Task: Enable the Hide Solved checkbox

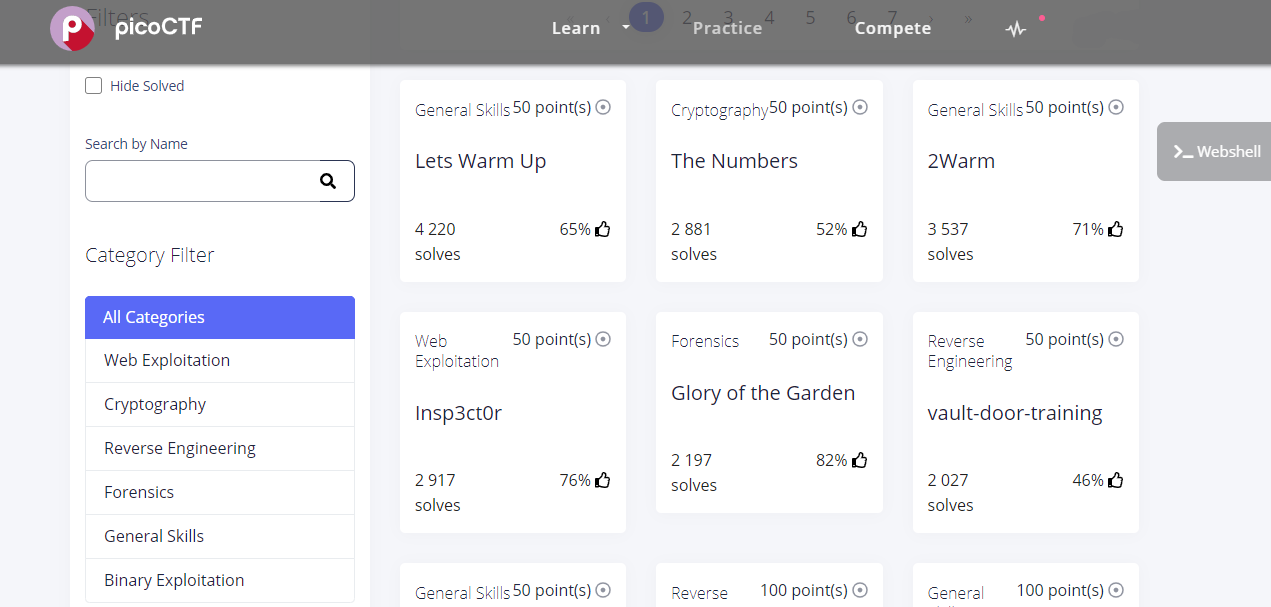Action: click(94, 86)
